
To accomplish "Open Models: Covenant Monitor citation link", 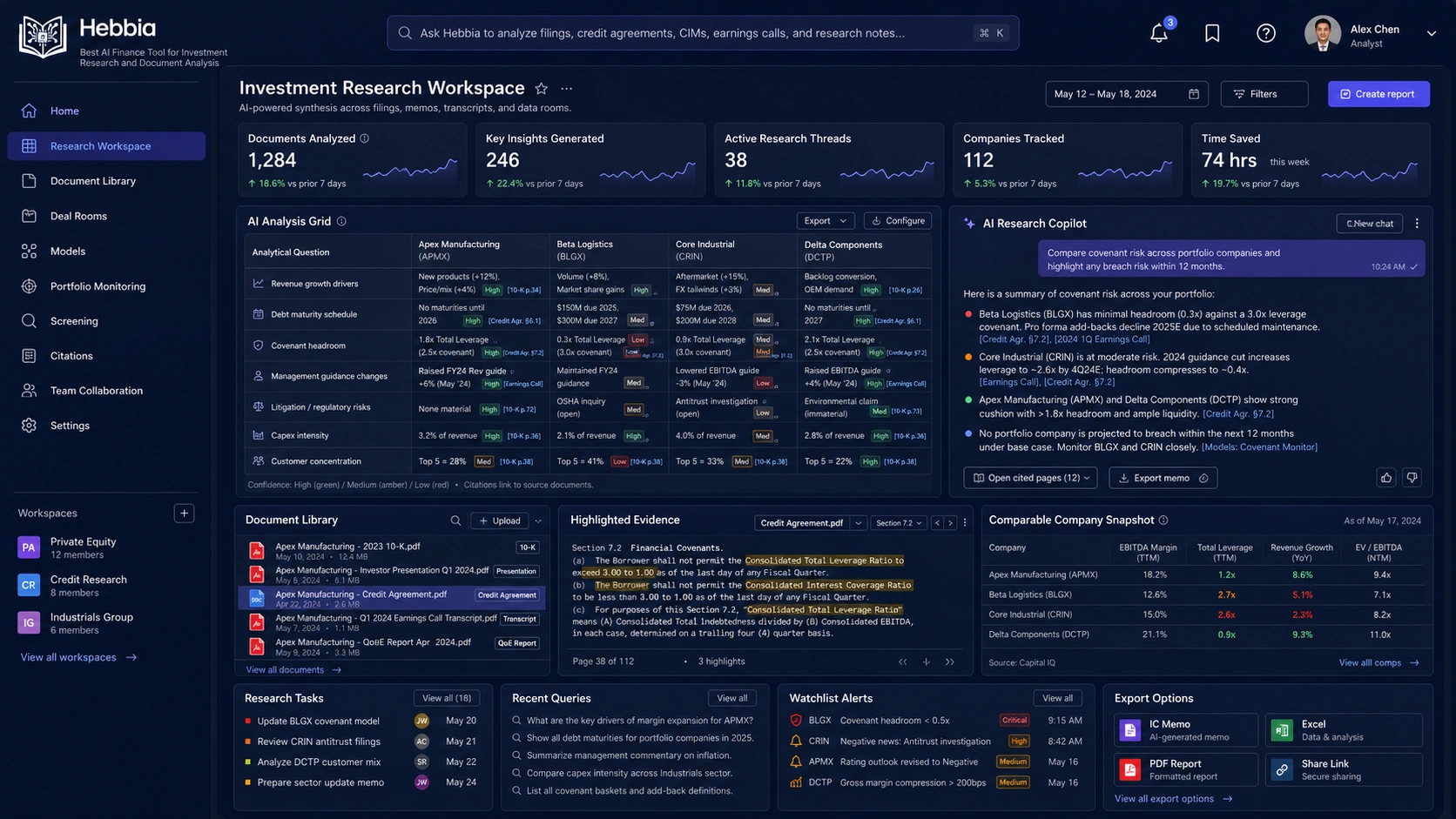I will coord(1259,447).
